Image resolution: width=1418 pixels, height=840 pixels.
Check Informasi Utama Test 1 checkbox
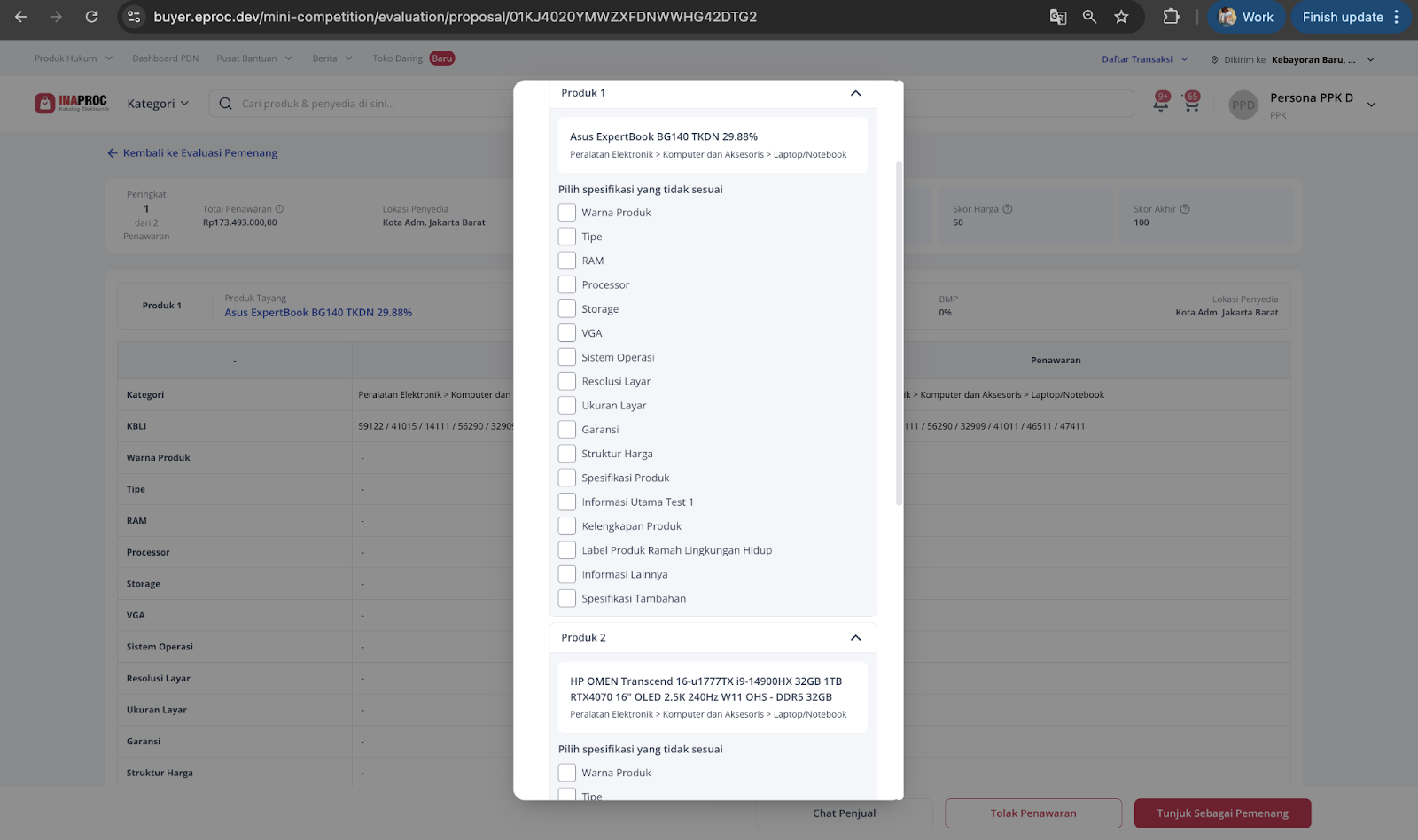tap(567, 502)
